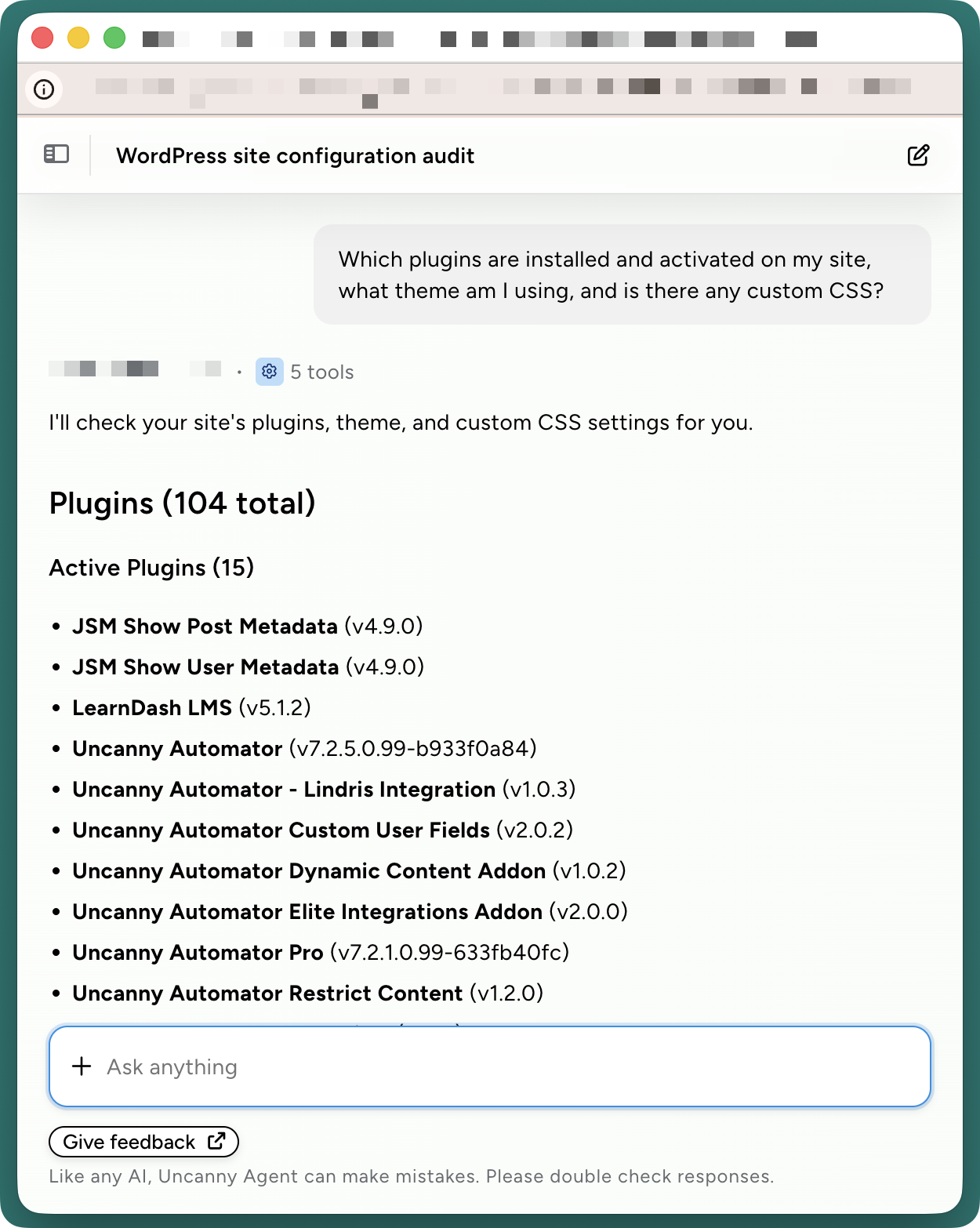This screenshot has width=980, height=1228.
Task: Select Uncanny Automator Restrict Content item
Action: (x=307, y=994)
